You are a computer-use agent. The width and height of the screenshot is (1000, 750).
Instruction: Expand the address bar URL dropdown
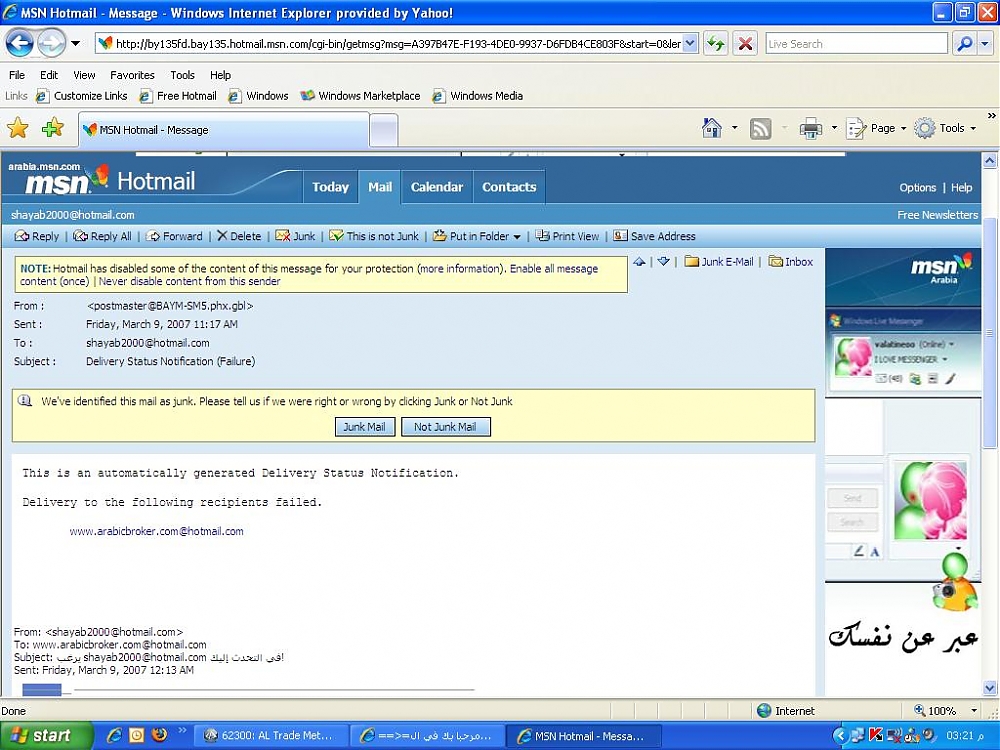point(690,43)
